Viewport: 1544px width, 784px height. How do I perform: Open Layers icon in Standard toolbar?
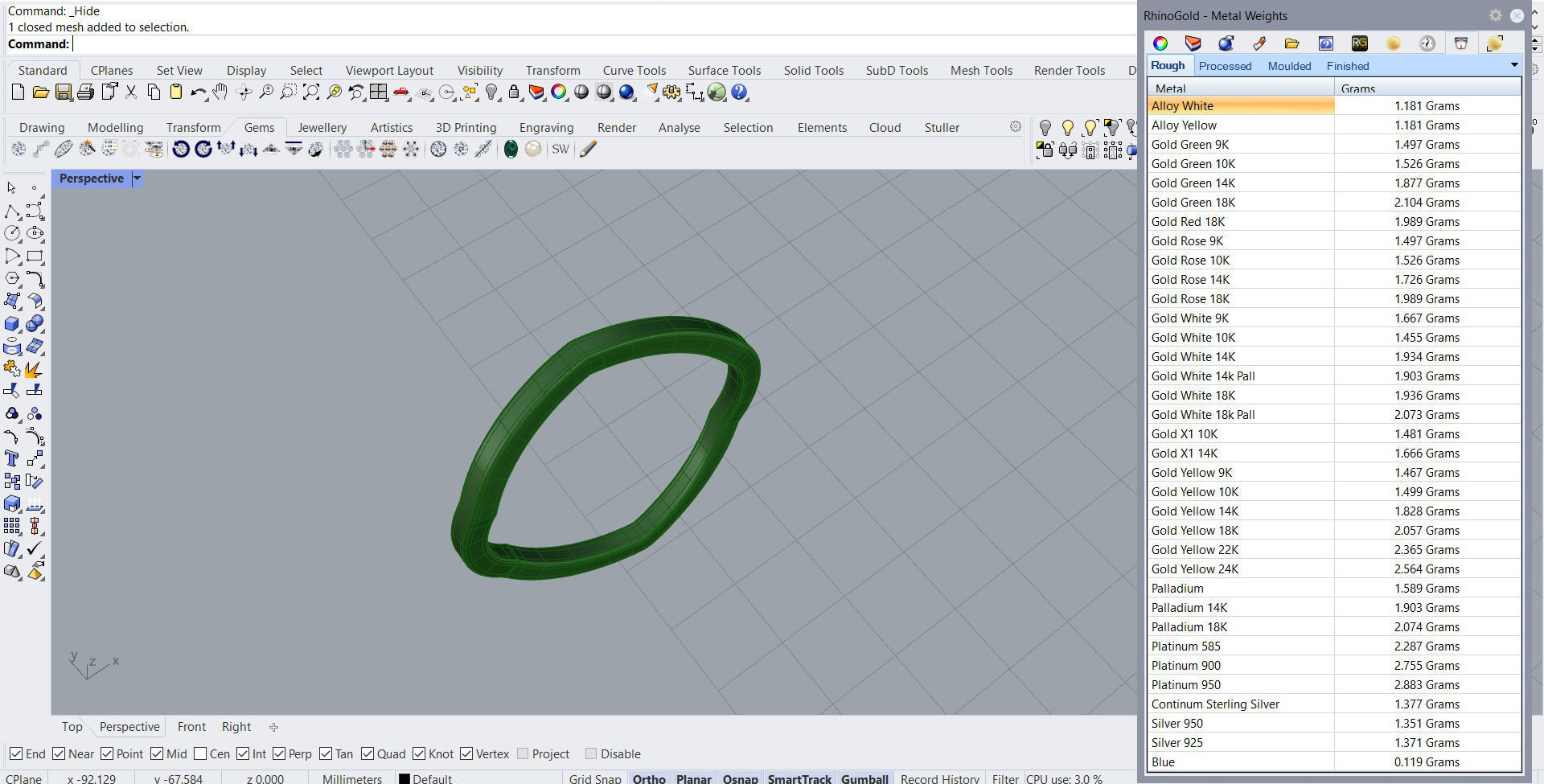[x=536, y=92]
